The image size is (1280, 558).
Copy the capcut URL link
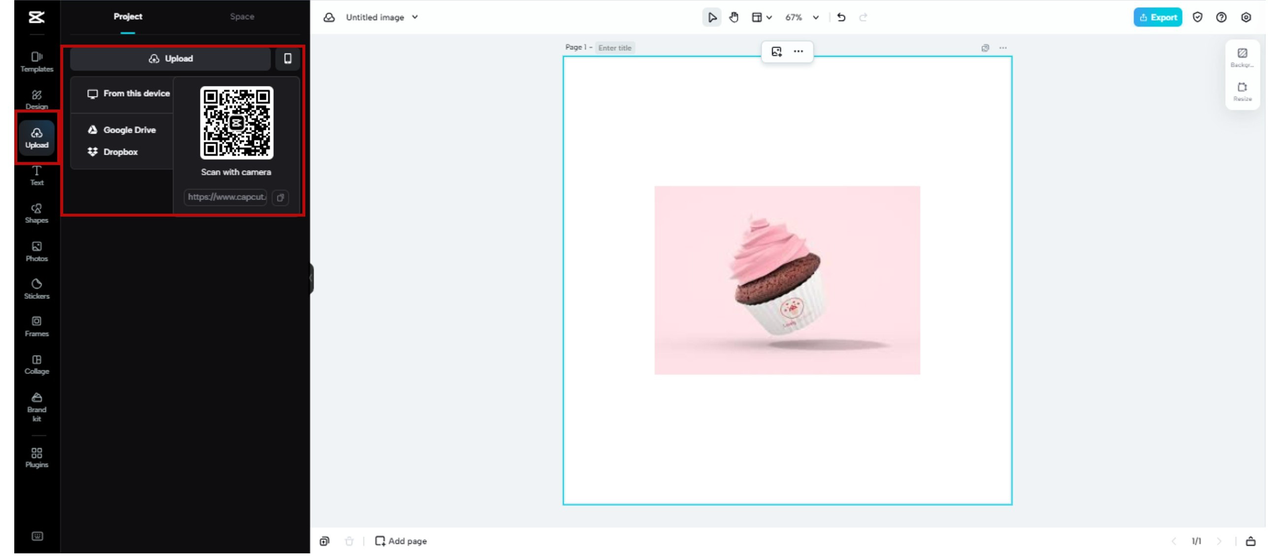click(281, 197)
